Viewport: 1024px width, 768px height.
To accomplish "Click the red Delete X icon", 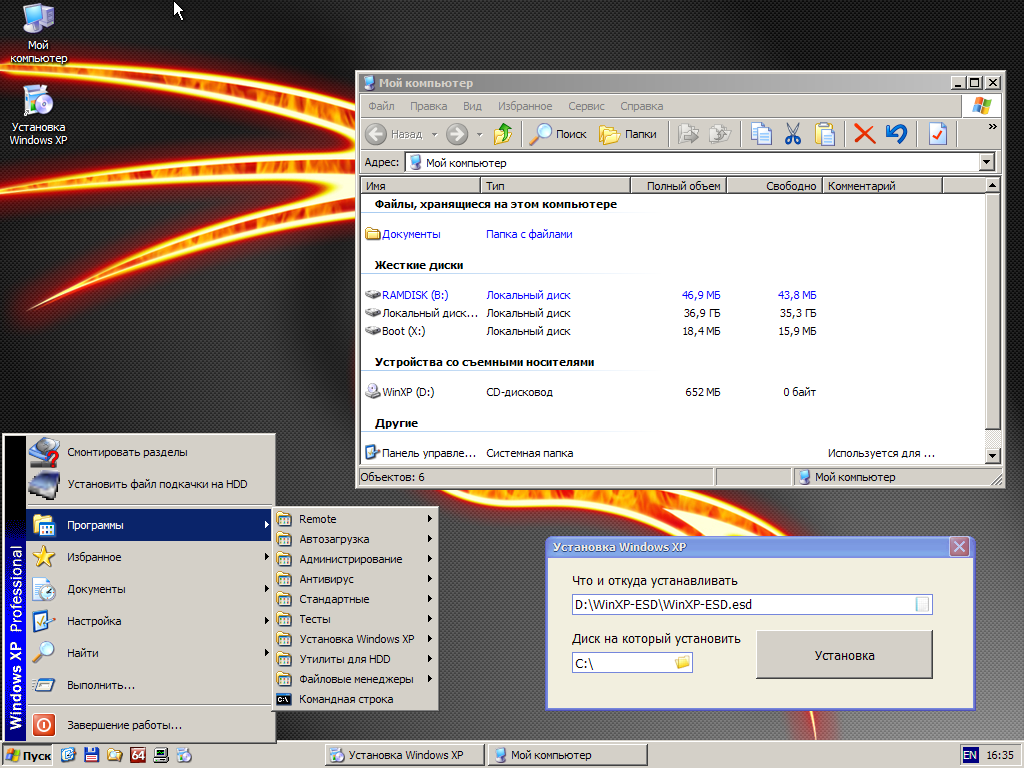I will (x=865, y=134).
